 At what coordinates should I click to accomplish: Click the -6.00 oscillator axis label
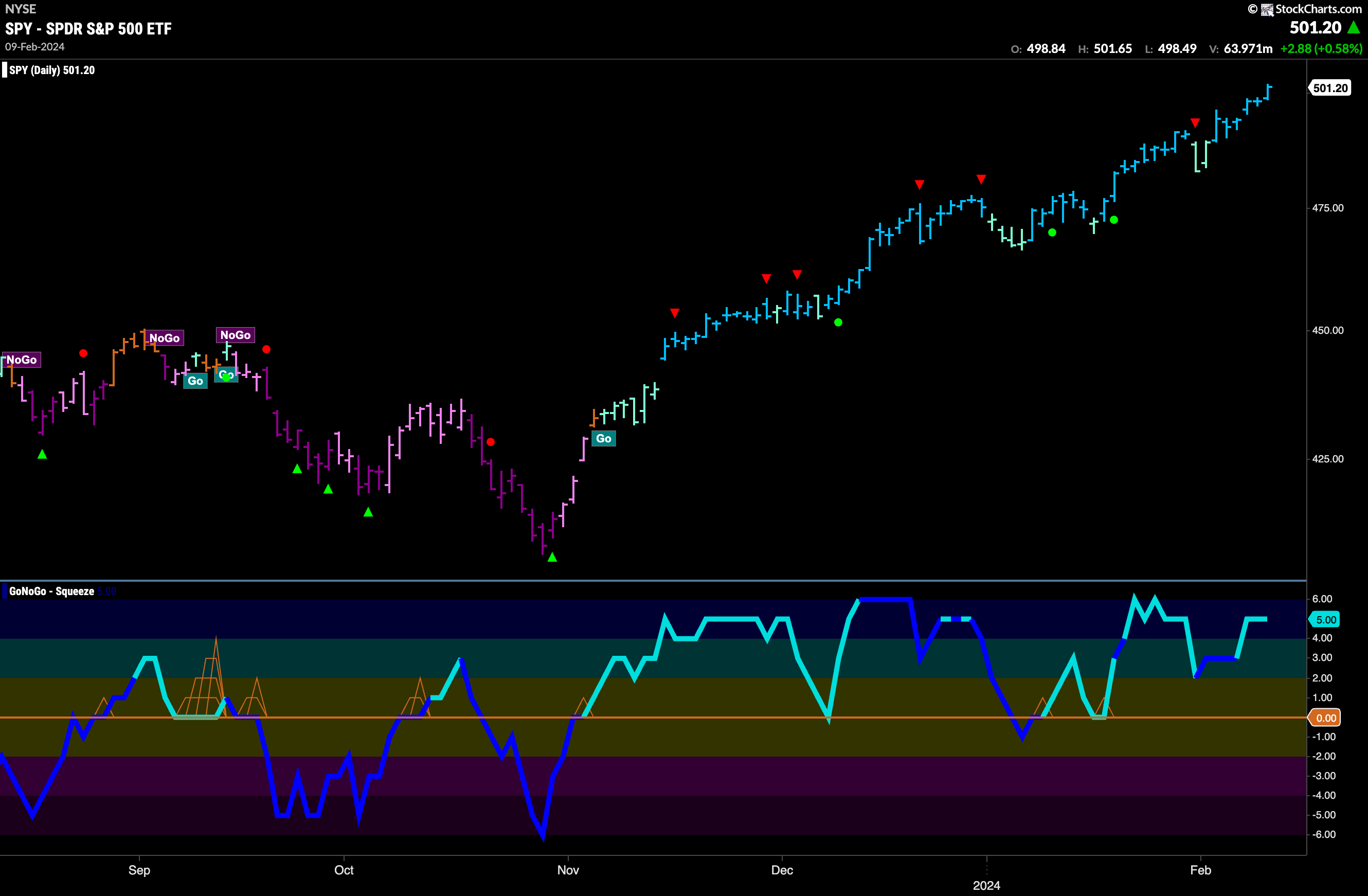tap(1324, 834)
